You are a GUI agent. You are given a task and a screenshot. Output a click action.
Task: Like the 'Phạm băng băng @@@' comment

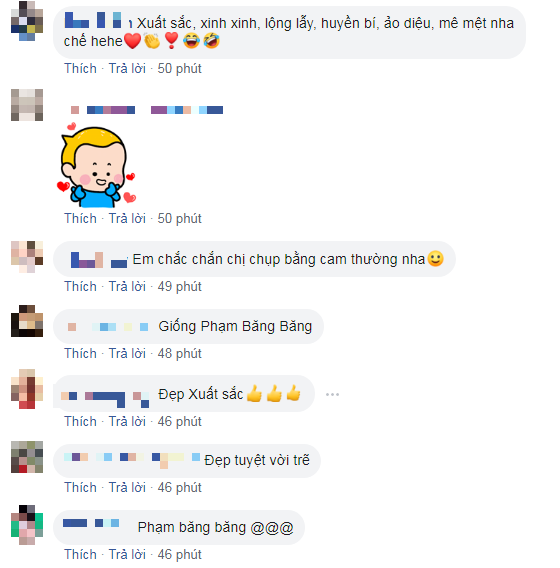pyautogui.click(x=80, y=554)
